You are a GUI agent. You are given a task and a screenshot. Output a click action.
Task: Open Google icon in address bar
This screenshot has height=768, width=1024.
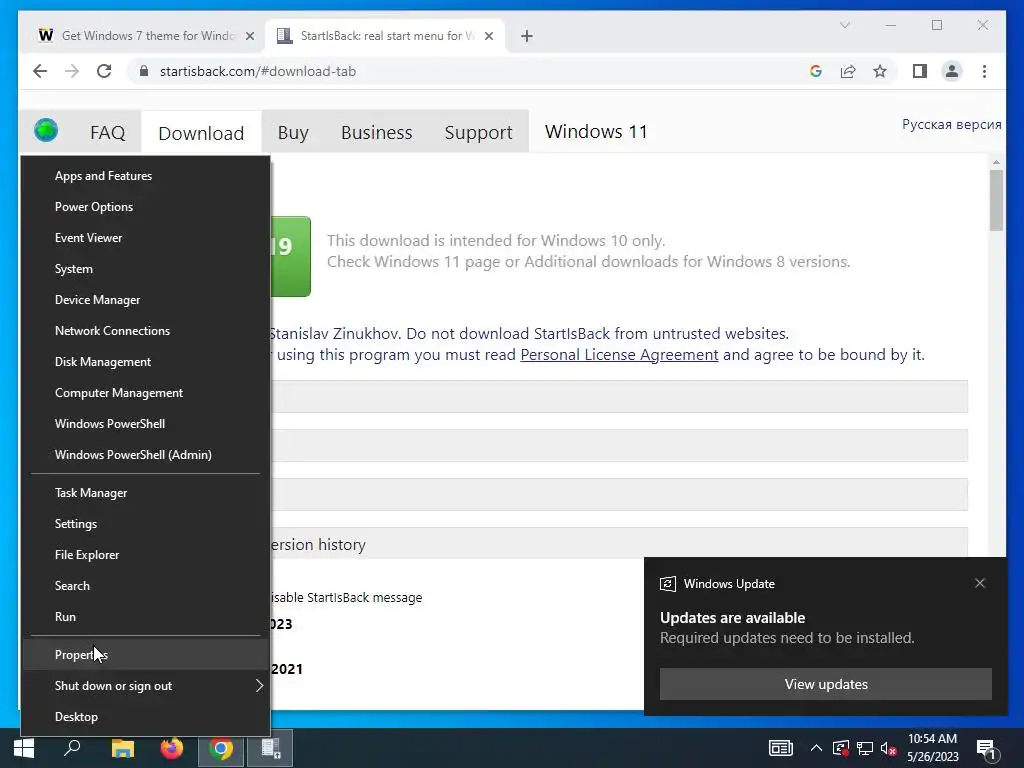point(816,71)
